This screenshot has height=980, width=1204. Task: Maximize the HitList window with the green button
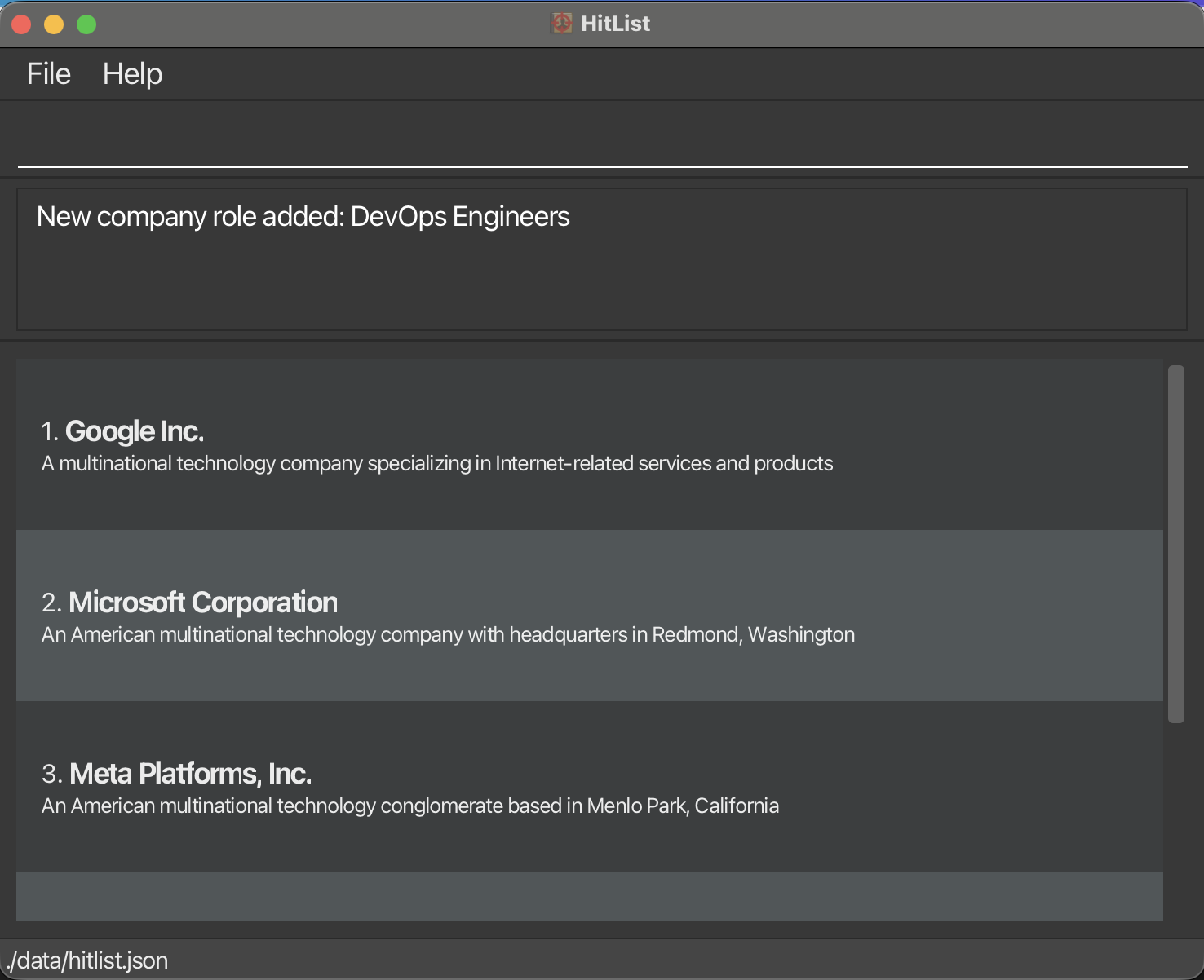click(x=86, y=24)
